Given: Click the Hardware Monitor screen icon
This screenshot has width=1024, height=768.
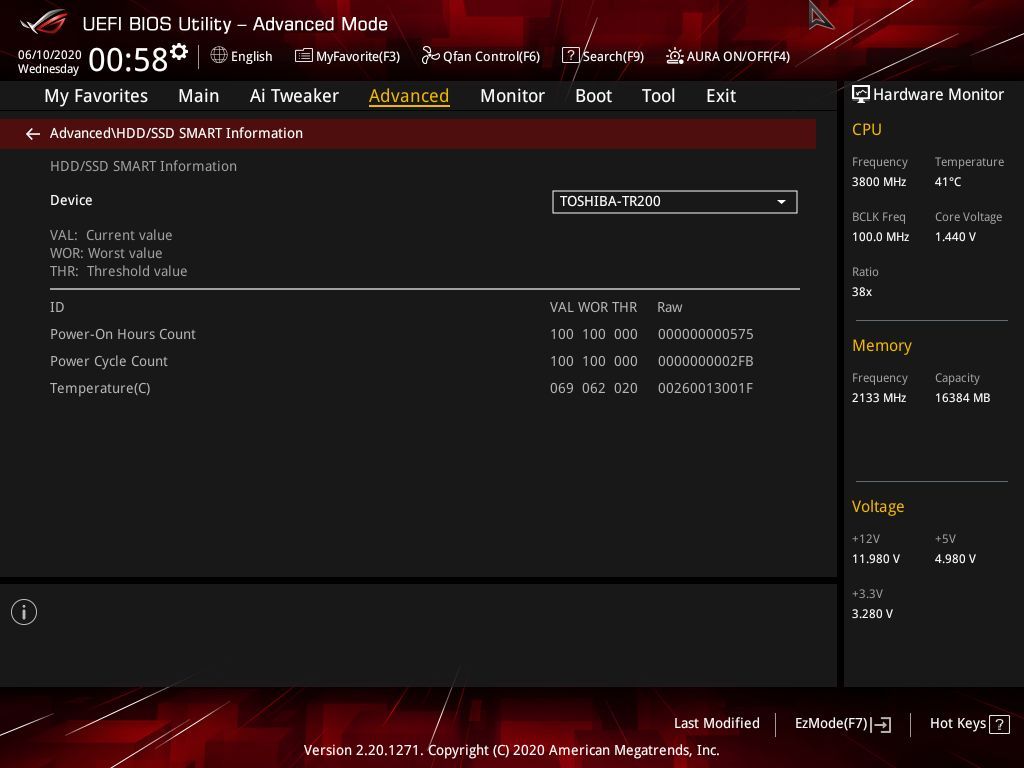Looking at the screenshot, I should point(861,95).
